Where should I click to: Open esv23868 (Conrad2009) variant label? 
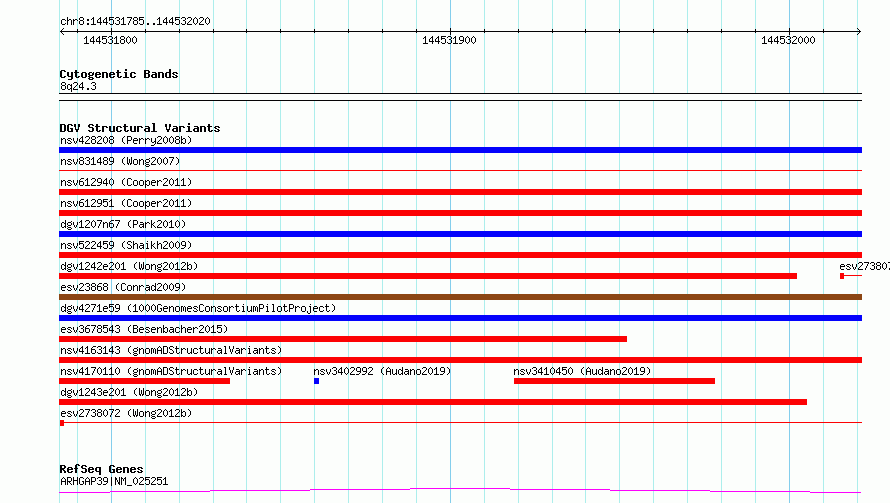pos(123,287)
